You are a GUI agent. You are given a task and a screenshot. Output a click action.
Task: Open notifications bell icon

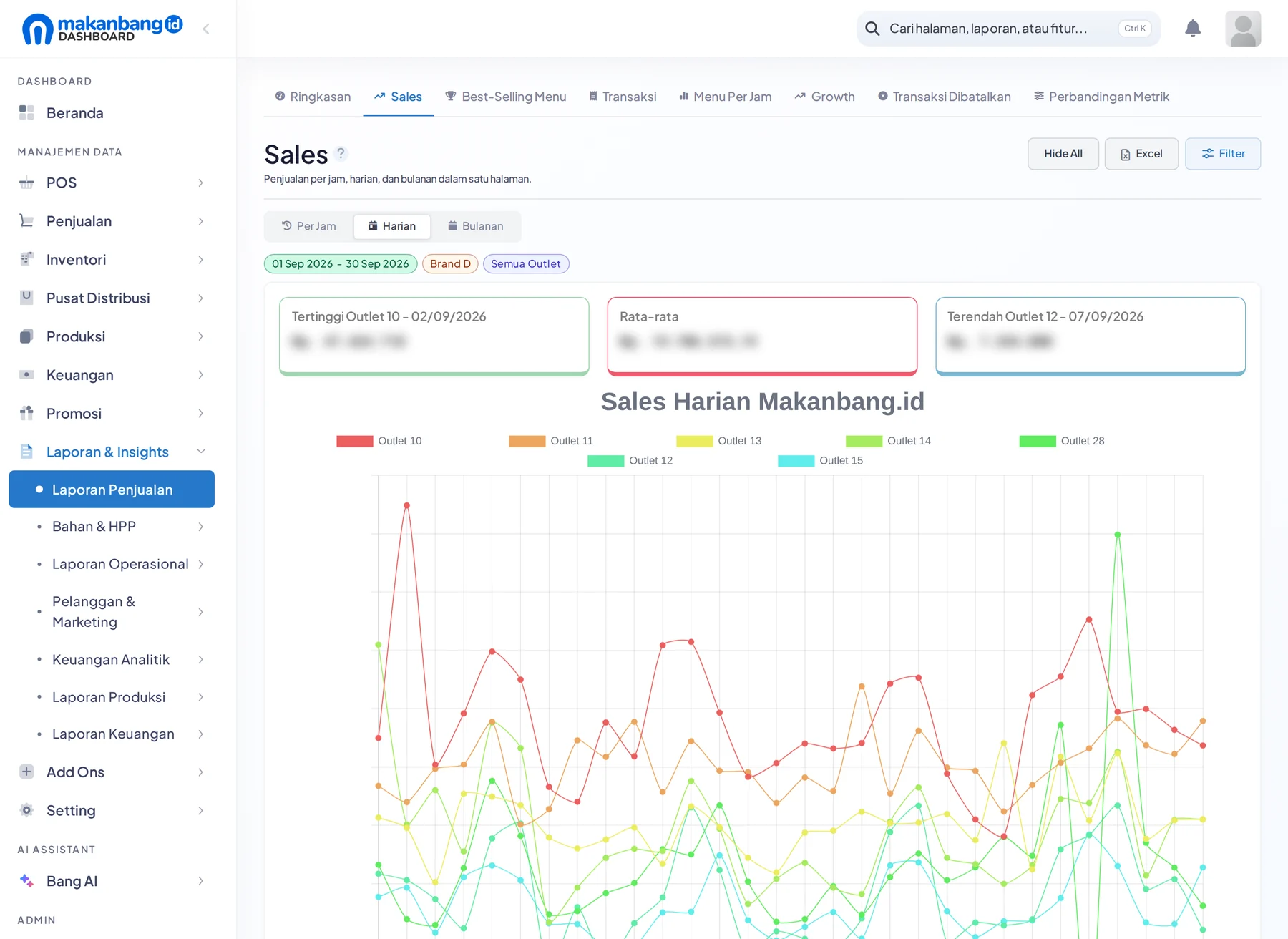click(1193, 29)
